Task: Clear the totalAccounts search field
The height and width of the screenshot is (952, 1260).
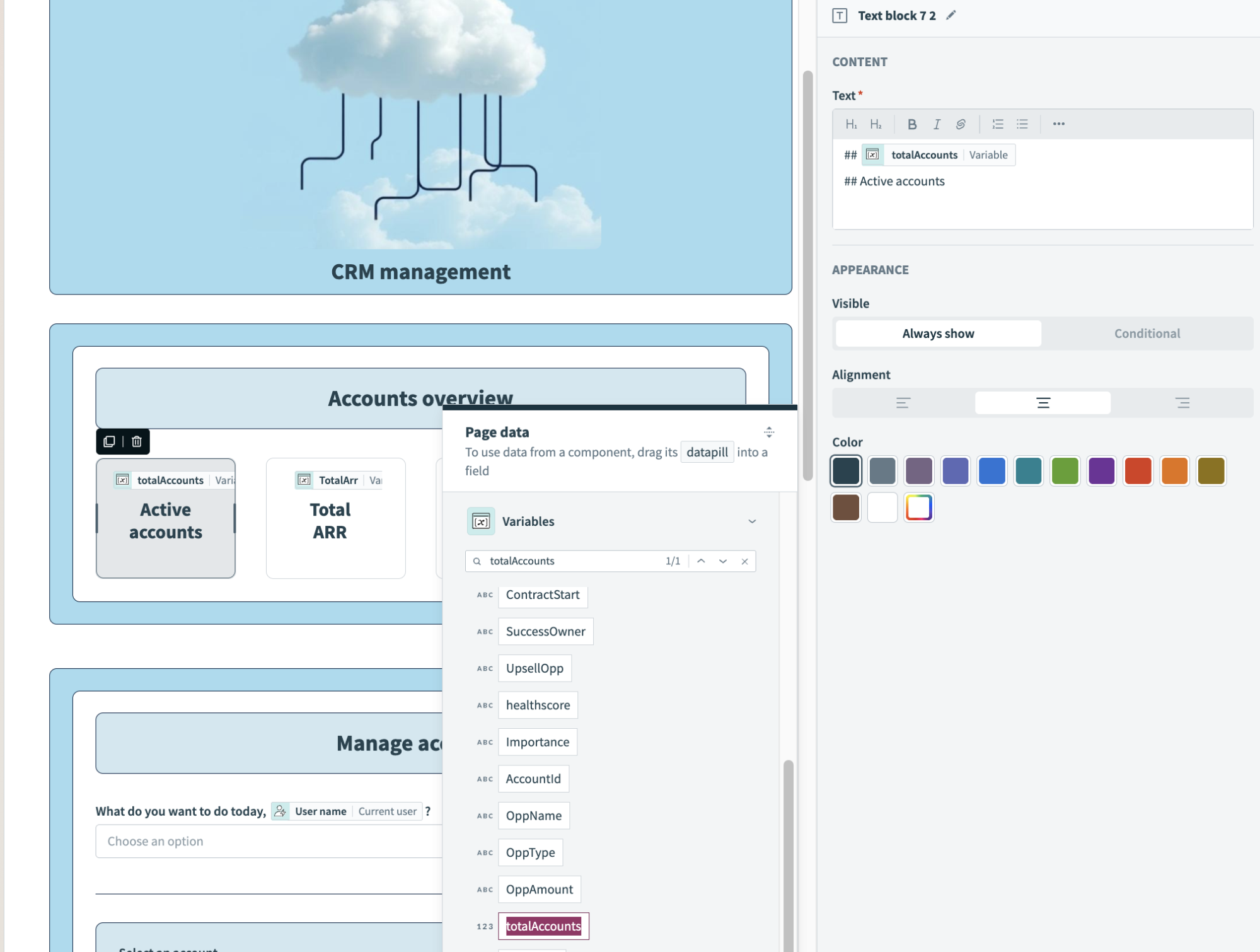Action: [744, 561]
